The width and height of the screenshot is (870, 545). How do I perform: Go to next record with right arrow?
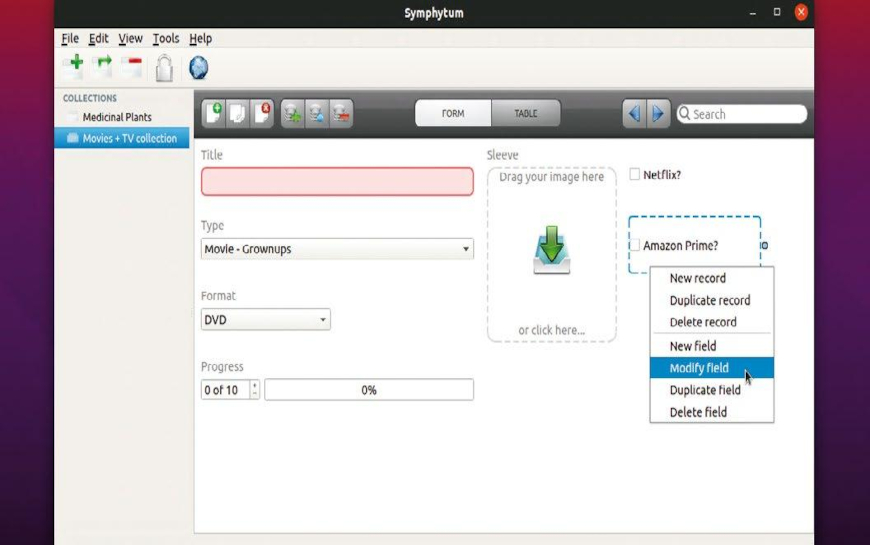658,113
